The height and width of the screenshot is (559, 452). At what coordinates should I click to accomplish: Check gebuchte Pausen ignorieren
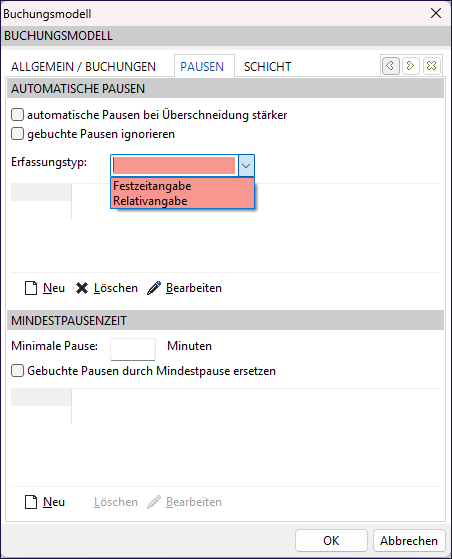coord(17,134)
